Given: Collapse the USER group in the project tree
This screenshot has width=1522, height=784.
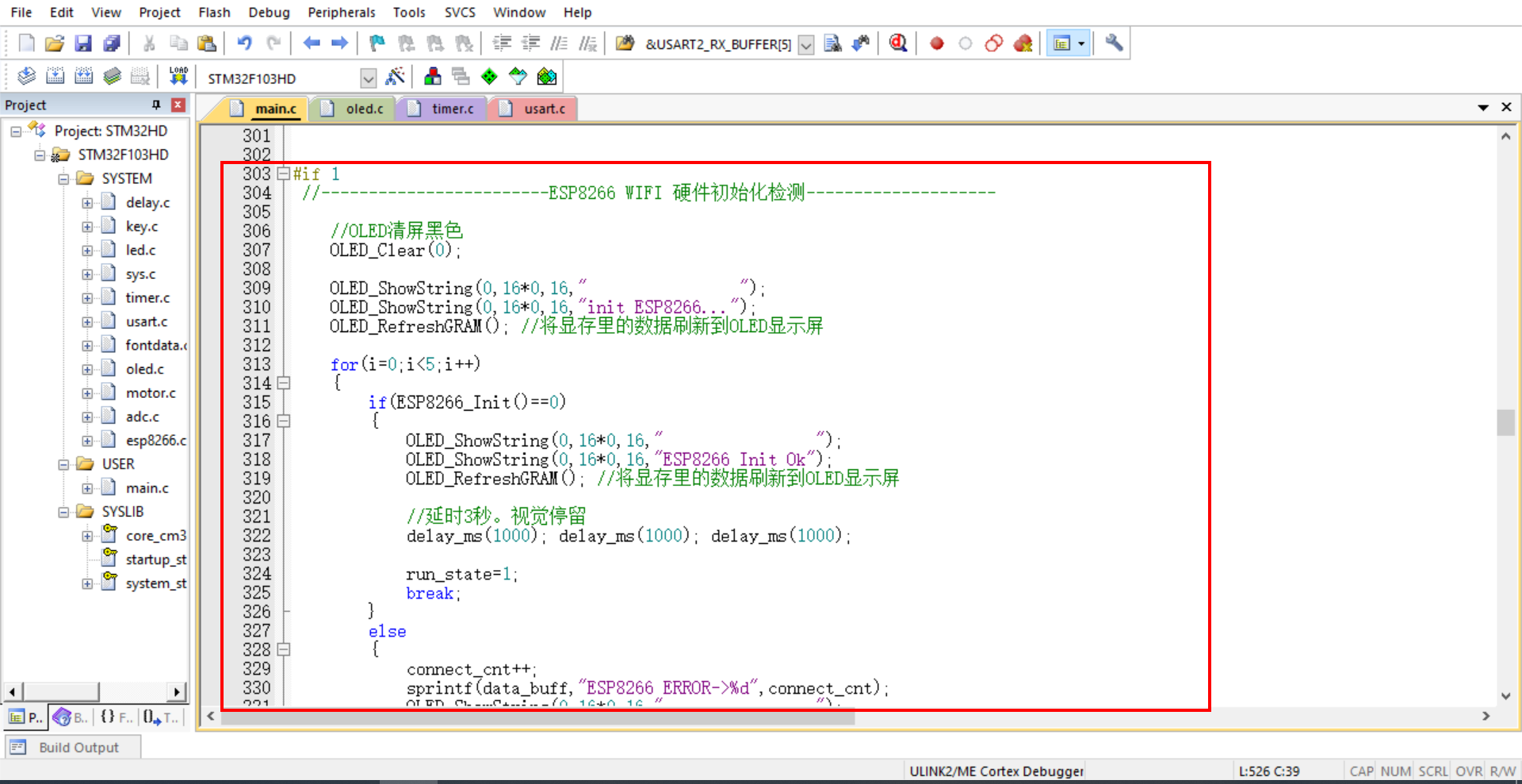Looking at the screenshot, I should 63,465.
